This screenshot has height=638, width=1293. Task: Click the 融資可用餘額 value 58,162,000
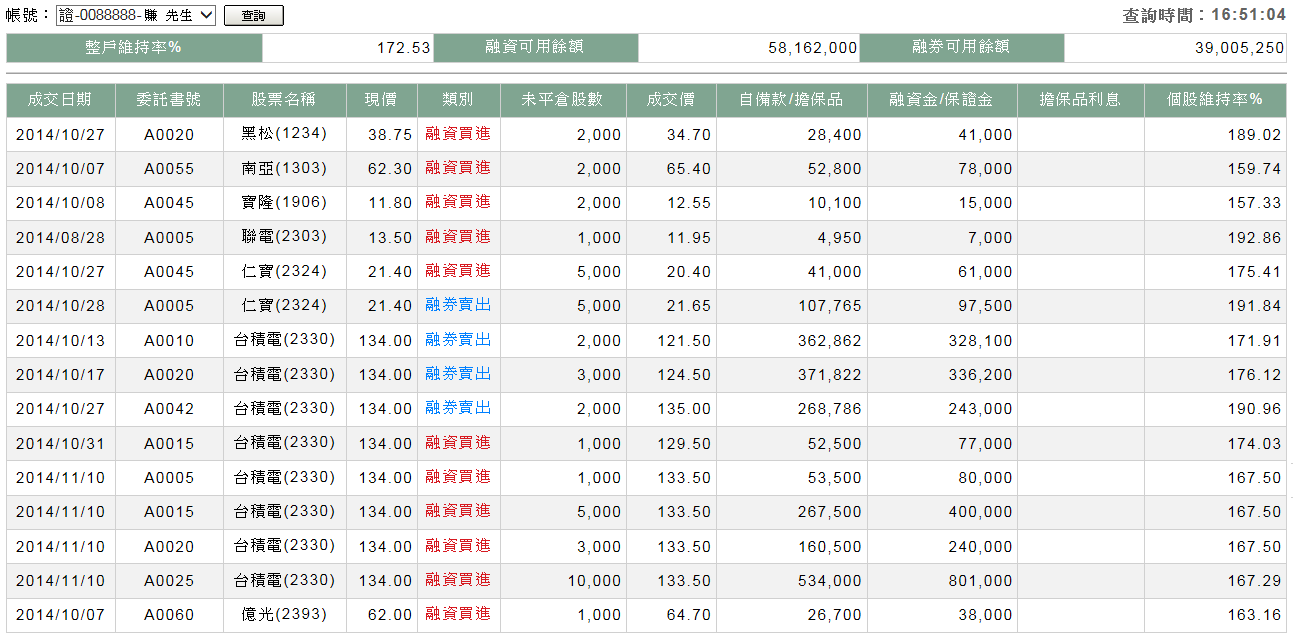(812, 48)
